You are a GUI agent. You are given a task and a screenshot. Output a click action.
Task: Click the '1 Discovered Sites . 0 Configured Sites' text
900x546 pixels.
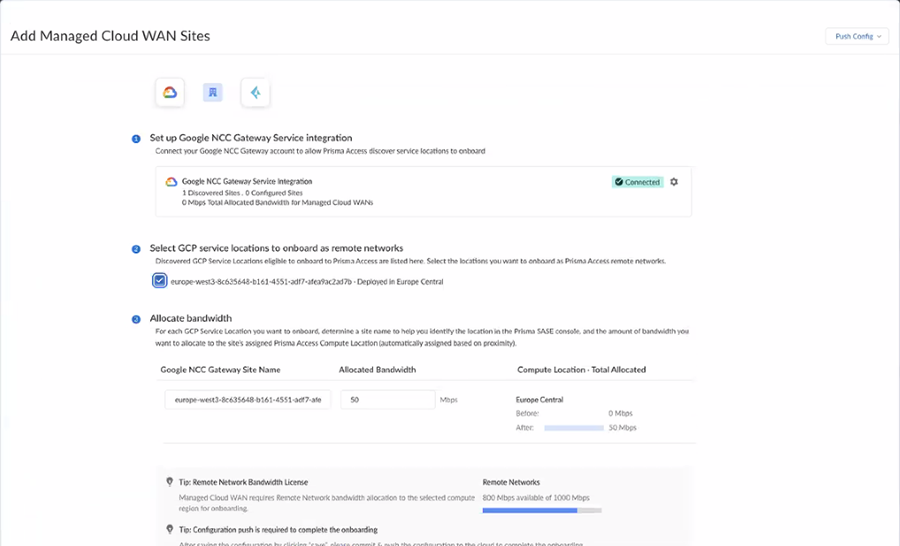[x=242, y=193]
